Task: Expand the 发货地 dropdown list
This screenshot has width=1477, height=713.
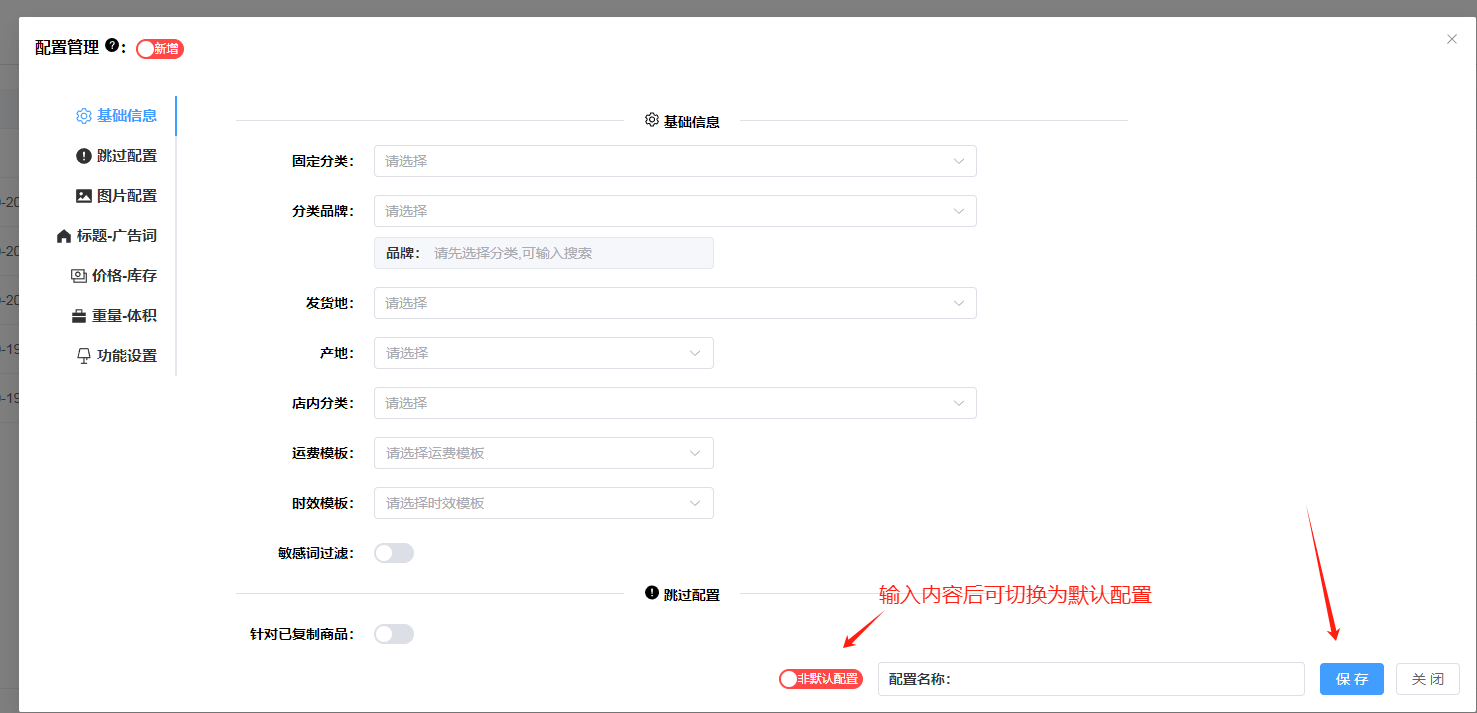Action: tap(675, 303)
